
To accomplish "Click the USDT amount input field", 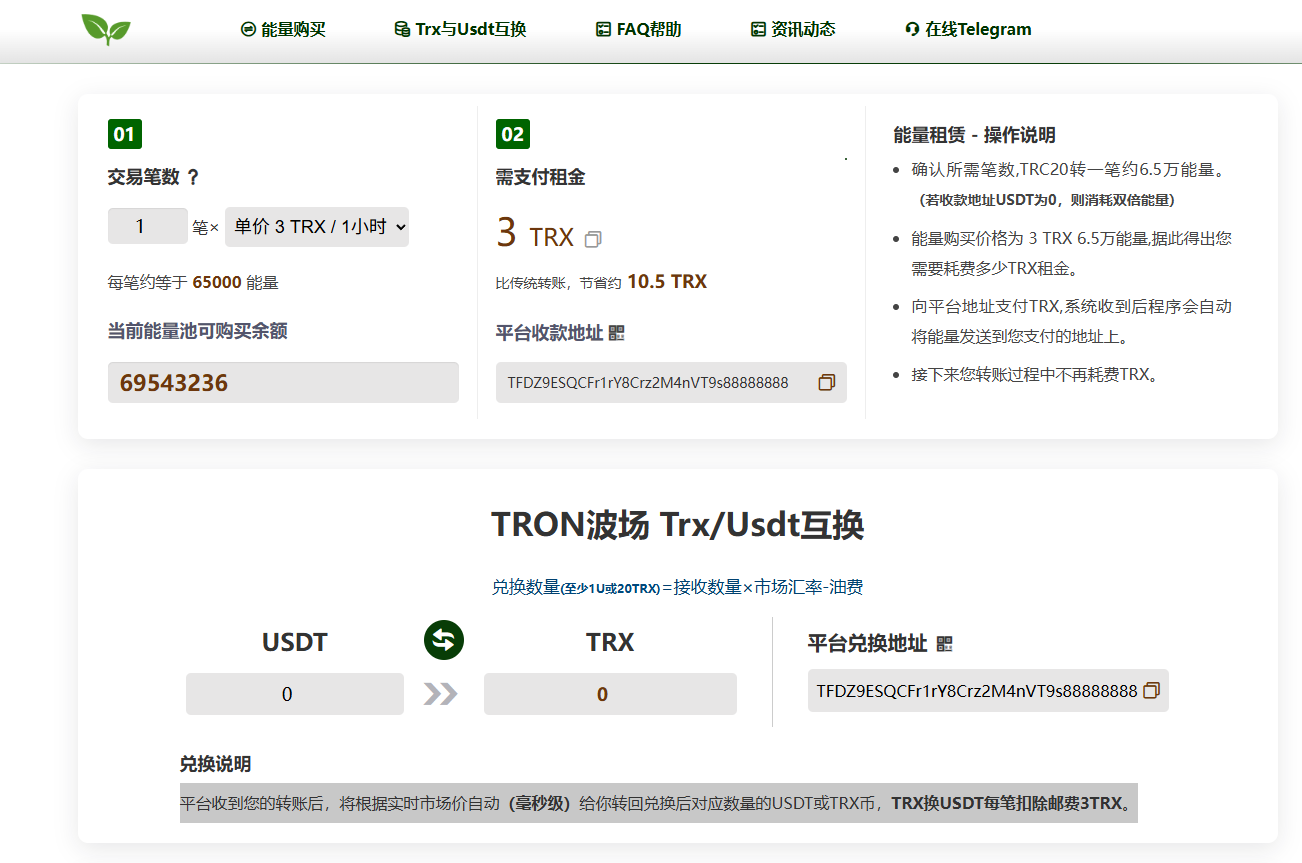I will [295, 694].
